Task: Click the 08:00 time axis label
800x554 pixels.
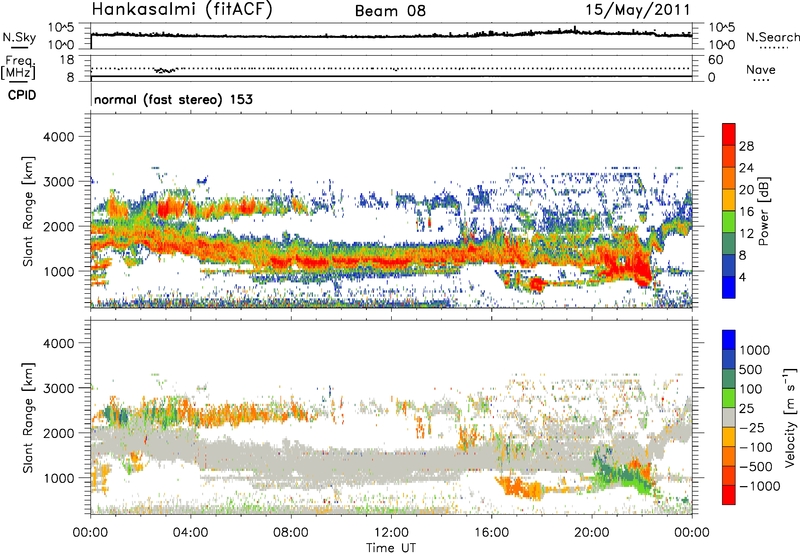Action: tap(291, 533)
